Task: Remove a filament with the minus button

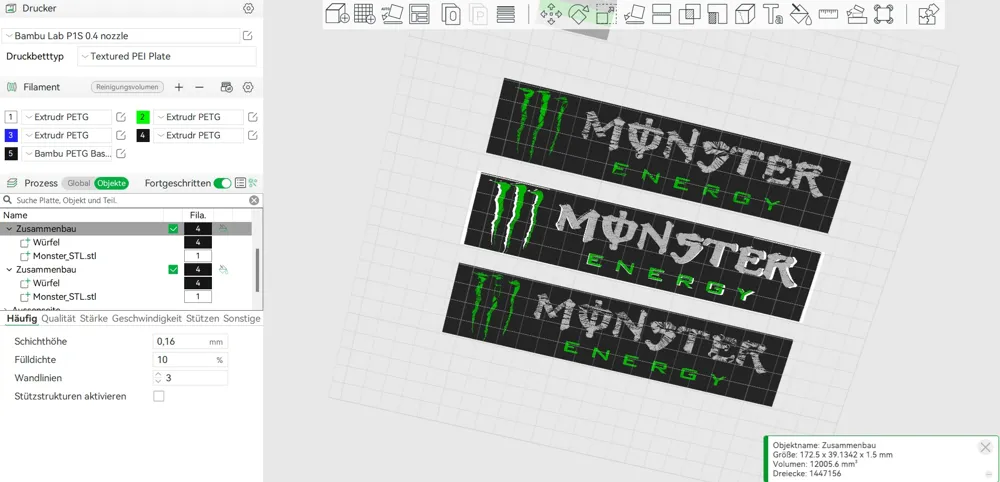Action: pyautogui.click(x=200, y=87)
